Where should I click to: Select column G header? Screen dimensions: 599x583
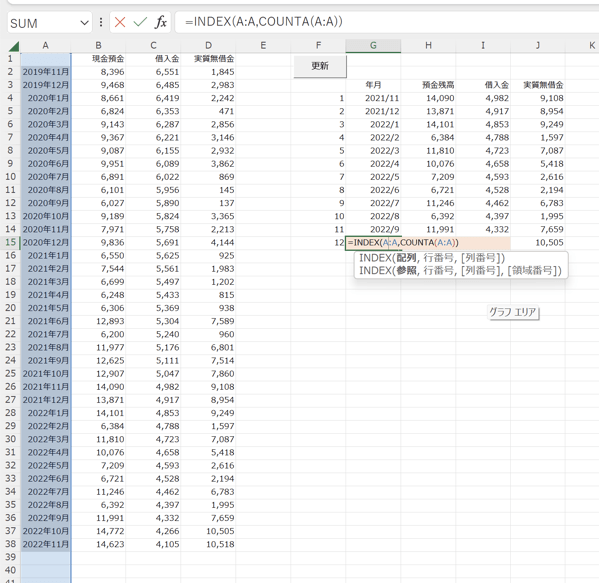[x=373, y=45]
